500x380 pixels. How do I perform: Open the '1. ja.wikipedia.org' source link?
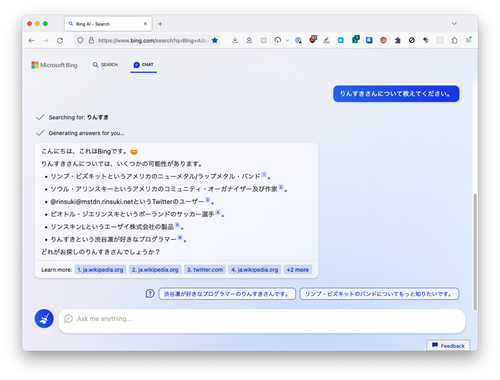(100, 270)
